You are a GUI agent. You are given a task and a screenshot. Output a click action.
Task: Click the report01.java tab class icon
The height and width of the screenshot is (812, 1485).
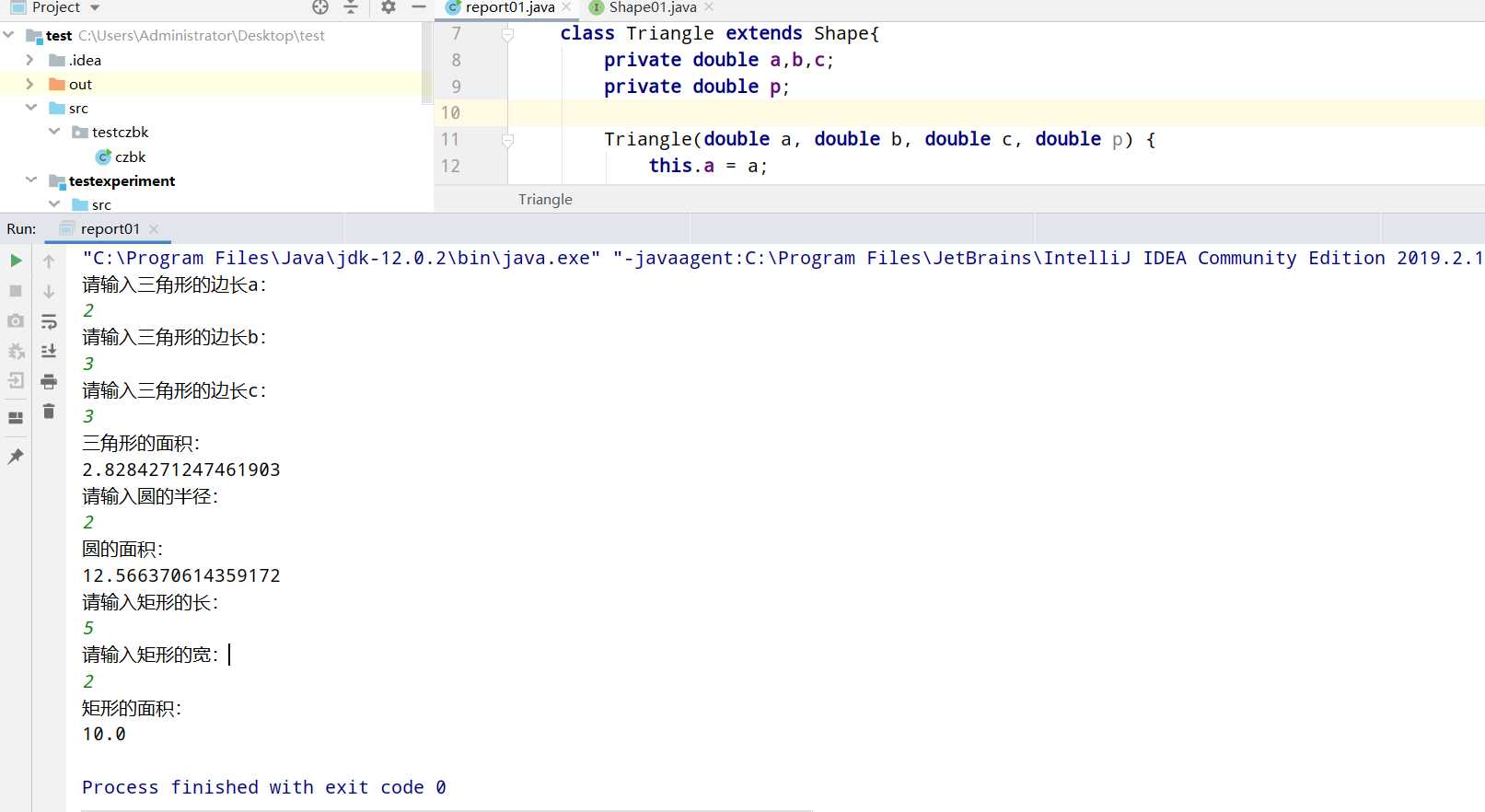point(453,7)
